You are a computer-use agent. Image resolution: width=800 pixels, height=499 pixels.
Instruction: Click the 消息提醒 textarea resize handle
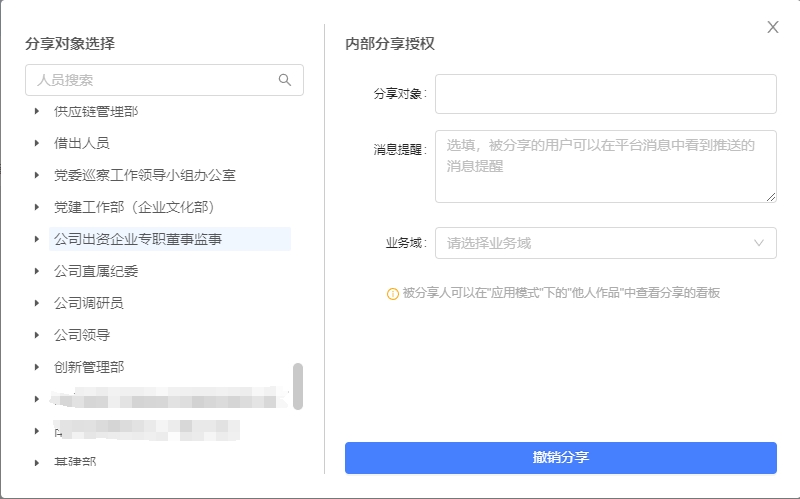coord(771,197)
